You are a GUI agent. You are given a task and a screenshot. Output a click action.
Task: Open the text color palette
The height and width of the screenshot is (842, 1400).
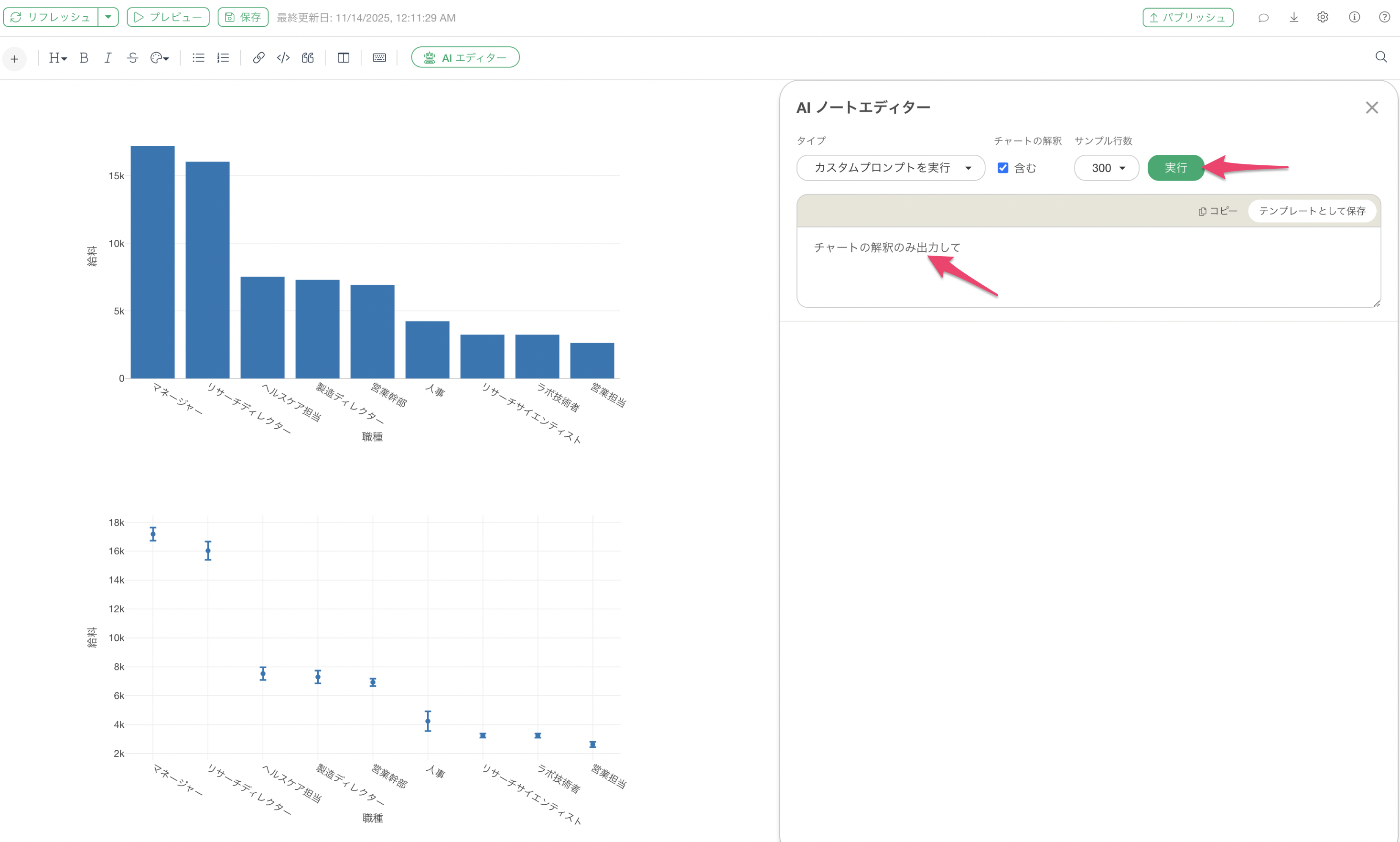coord(160,58)
